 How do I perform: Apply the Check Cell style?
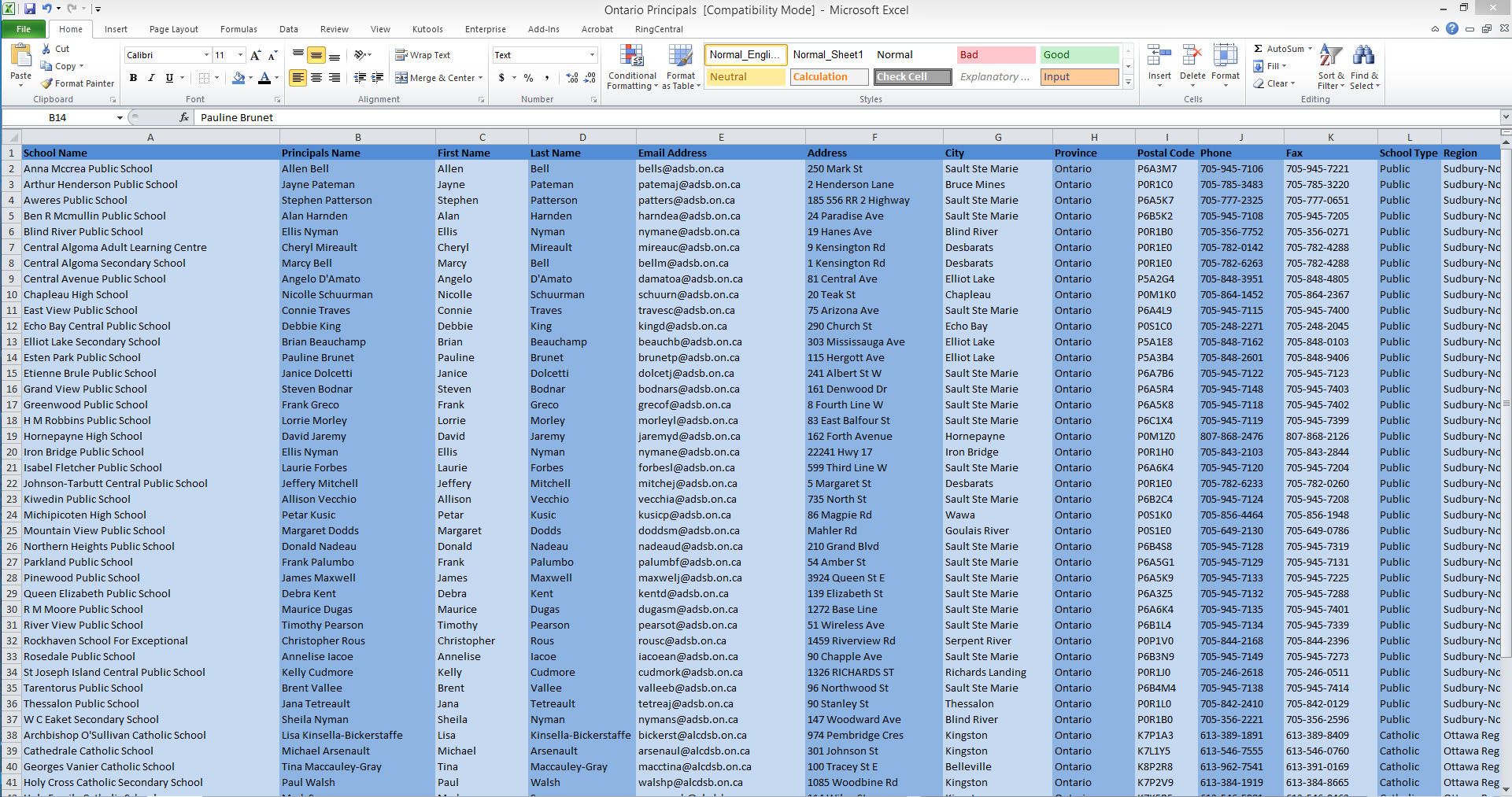click(913, 77)
